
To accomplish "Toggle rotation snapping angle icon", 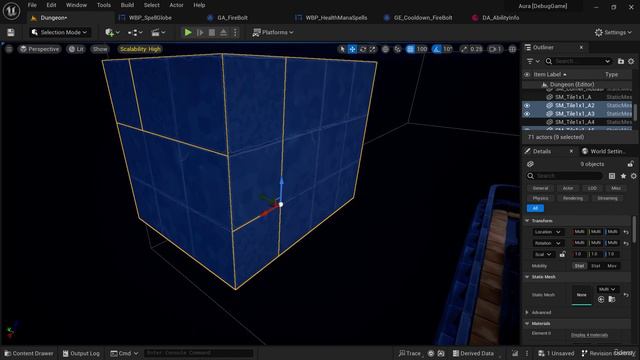I will [437, 49].
